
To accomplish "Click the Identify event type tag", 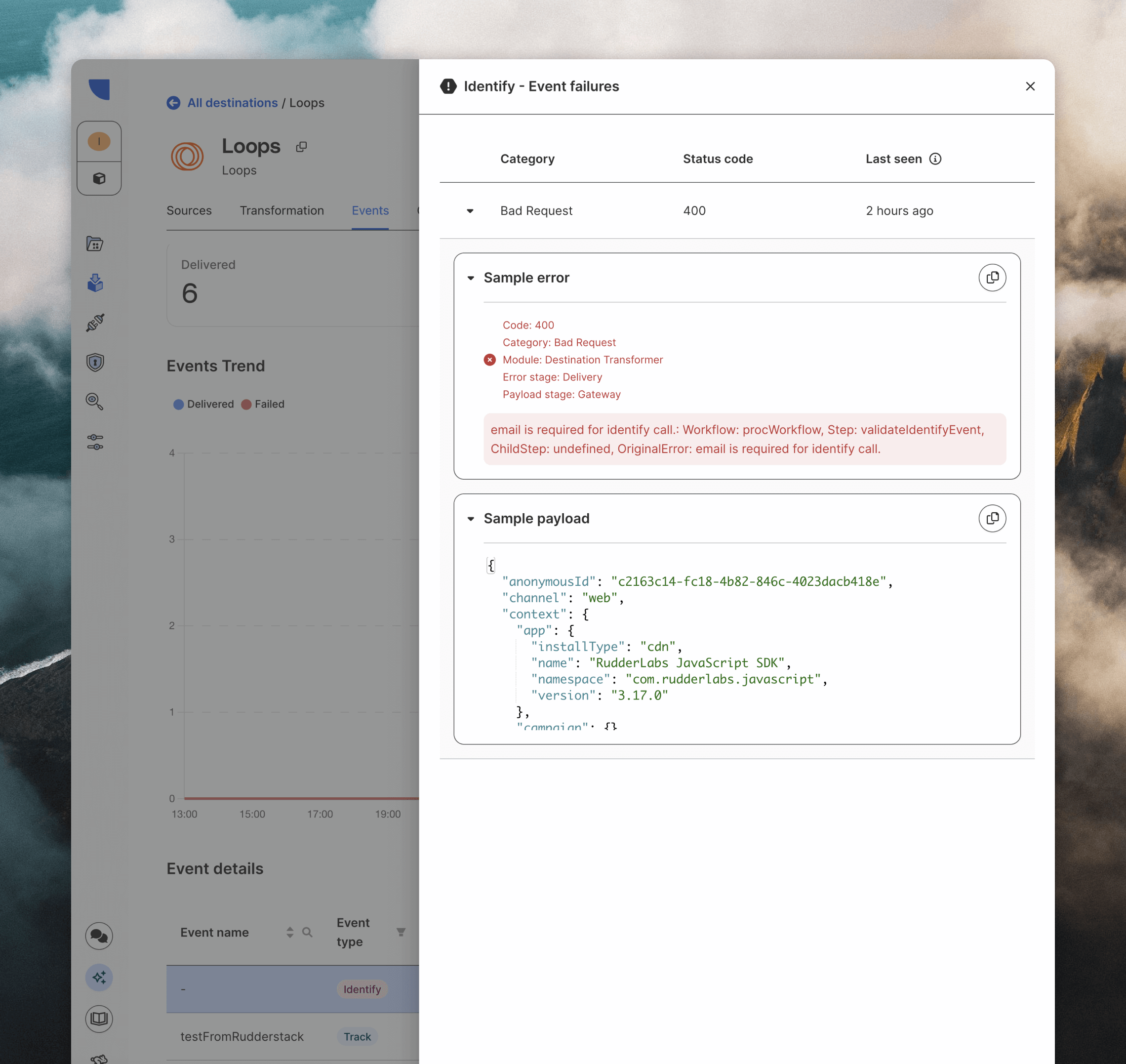I will click(x=362, y=989).
